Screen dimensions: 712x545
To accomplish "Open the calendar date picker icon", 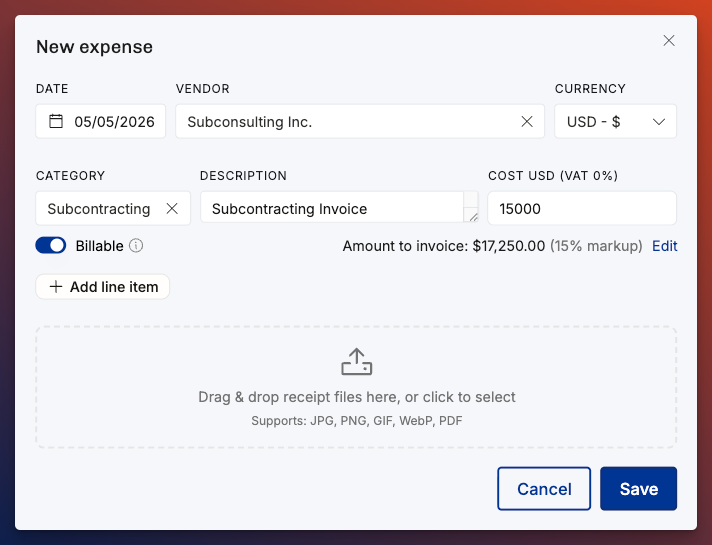I will coord(56,121).
